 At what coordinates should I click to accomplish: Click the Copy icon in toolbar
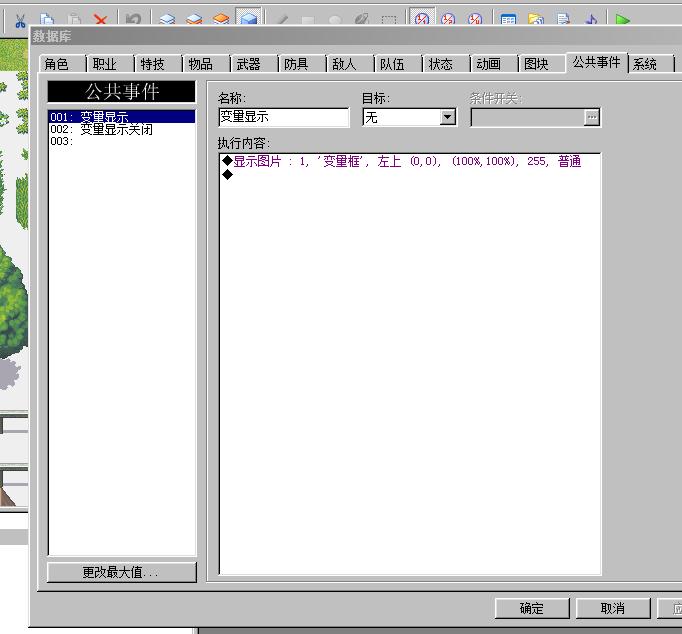[47, 20]
